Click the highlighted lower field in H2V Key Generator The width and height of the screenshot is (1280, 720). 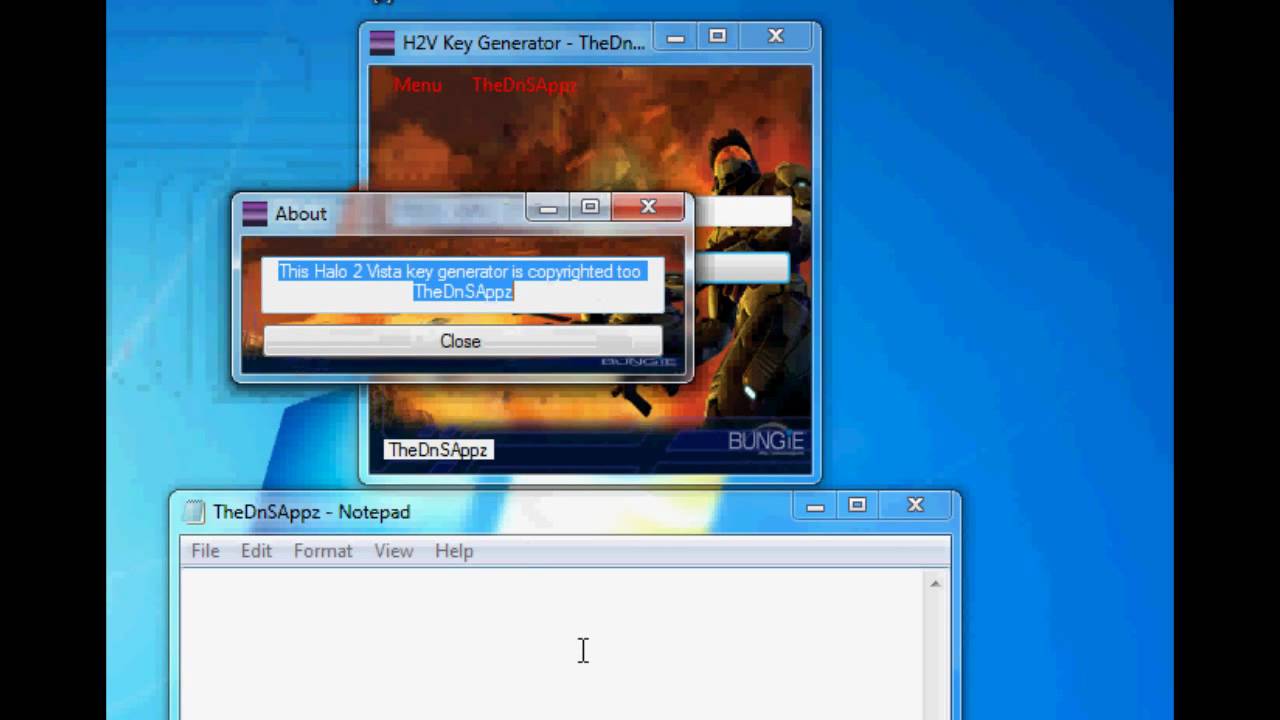[740, 267]
